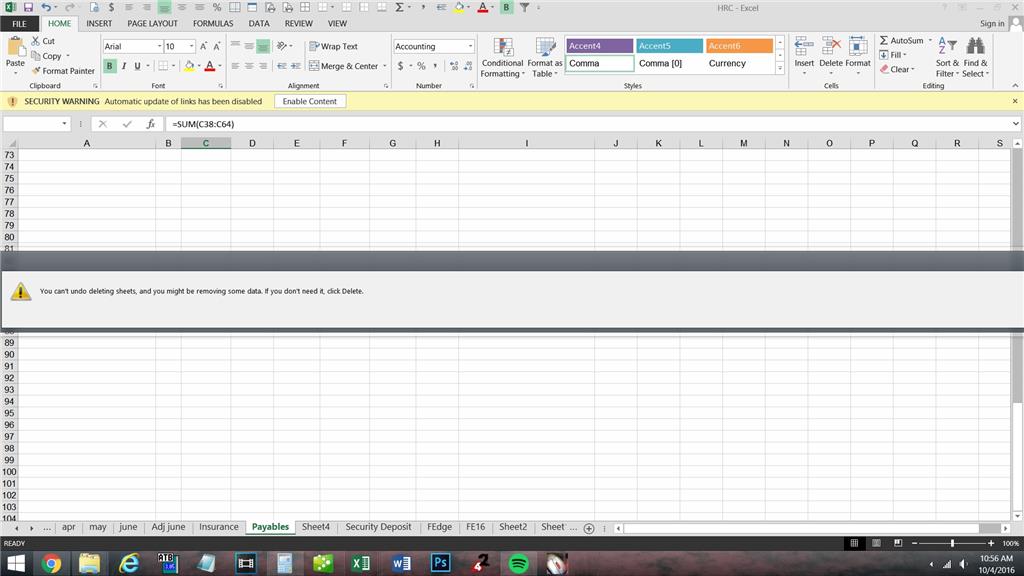This screenshot has height=576, width=1024.
Task: Cut the selected cells
Action: pyautogui.click(x=43, y=40)
